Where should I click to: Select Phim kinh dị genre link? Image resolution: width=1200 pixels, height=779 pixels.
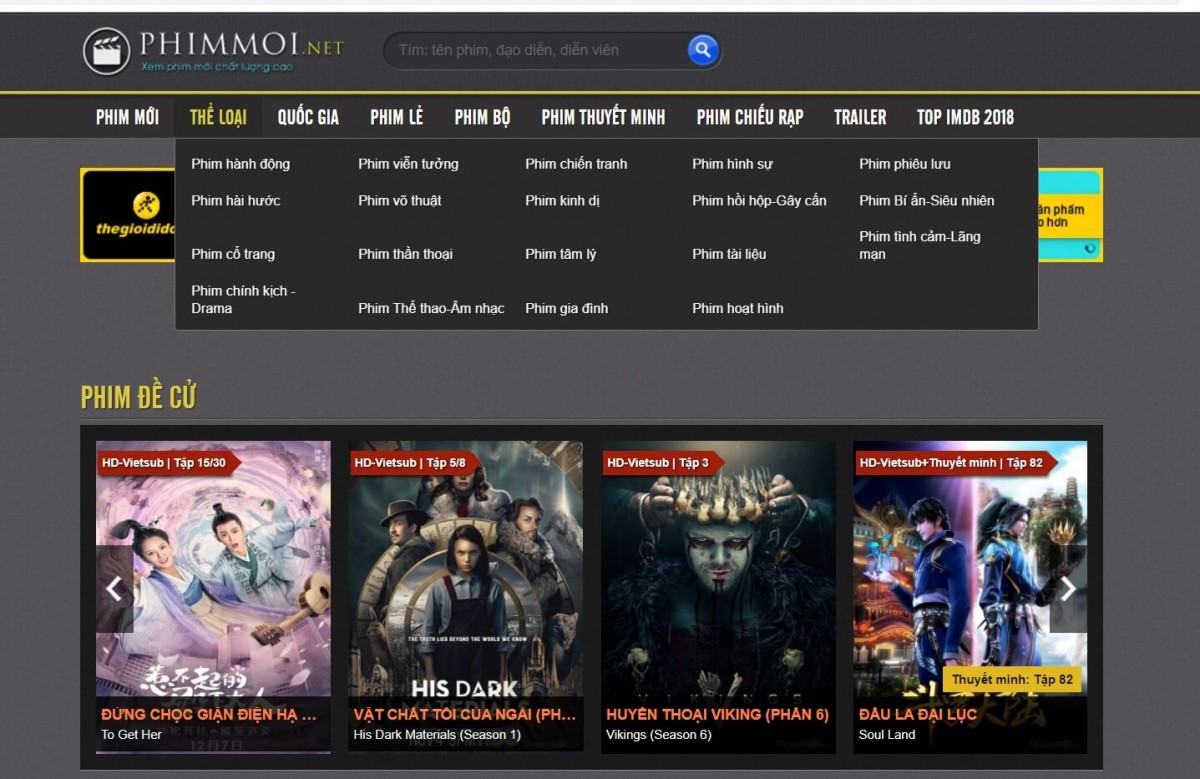(562, 201)
